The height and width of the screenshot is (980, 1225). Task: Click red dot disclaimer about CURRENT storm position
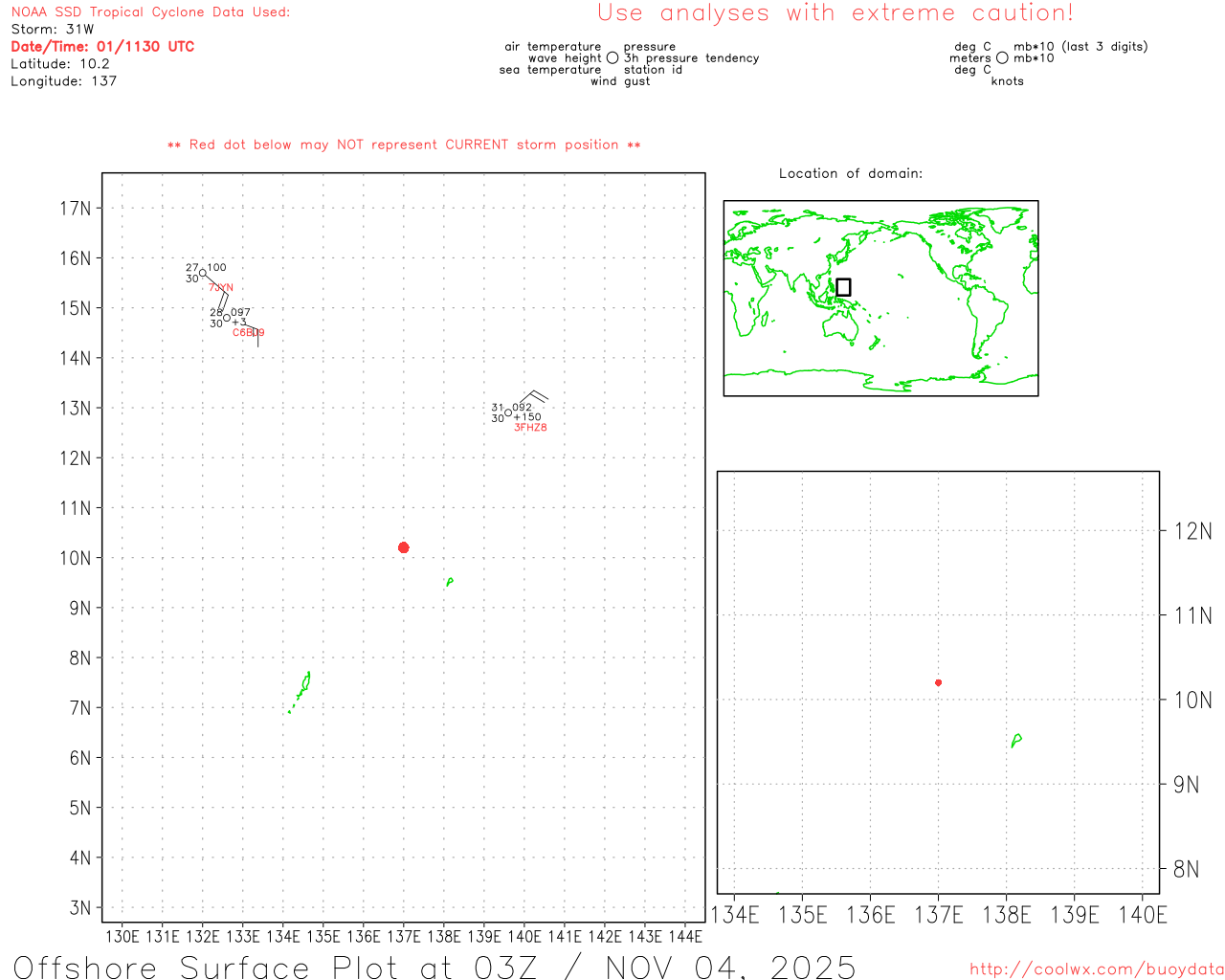pyautogui.click(x=404, y=145)
